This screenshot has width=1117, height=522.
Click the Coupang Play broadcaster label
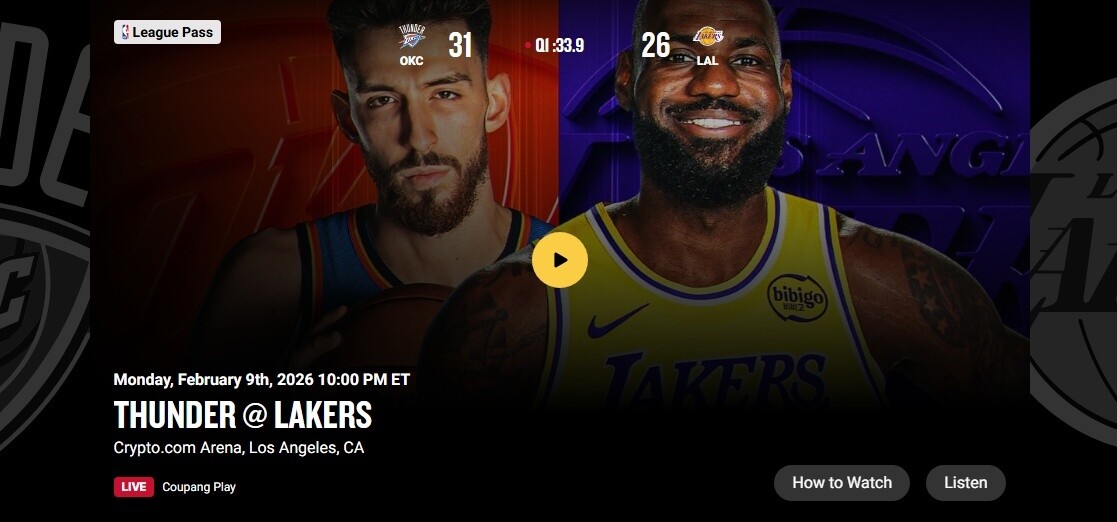coord(199,487)
